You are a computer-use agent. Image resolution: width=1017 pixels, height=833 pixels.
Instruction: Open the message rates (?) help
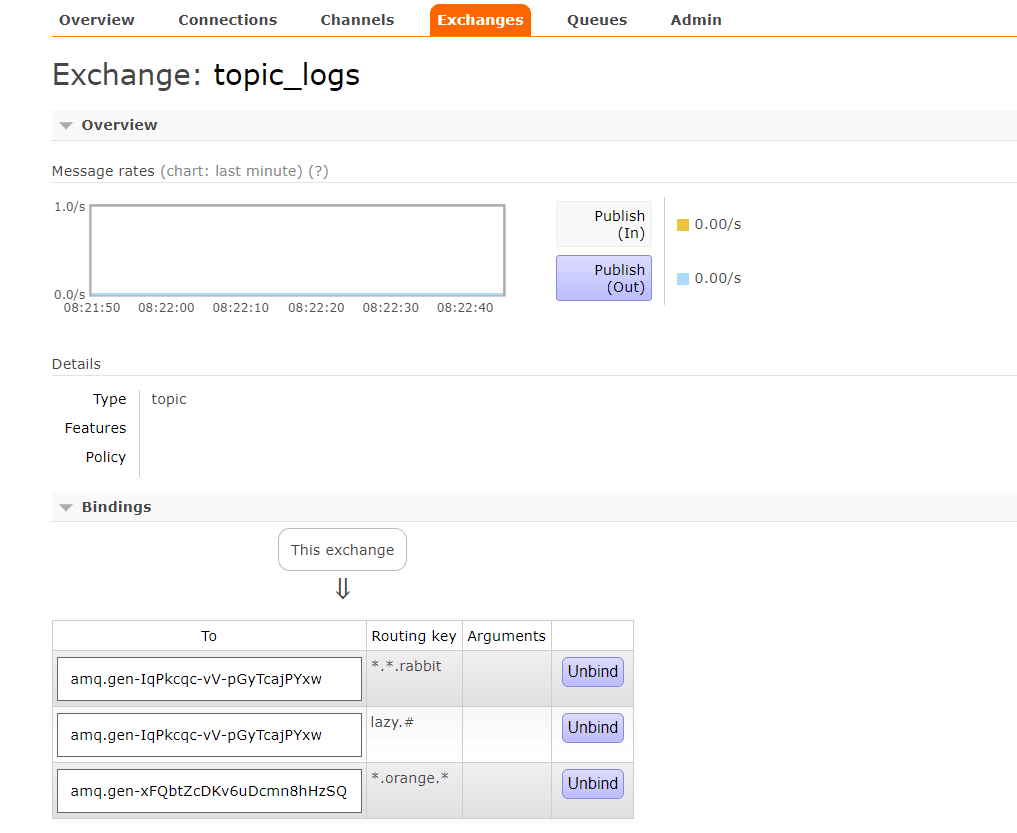pyautogui.click(x=318, y=171)
